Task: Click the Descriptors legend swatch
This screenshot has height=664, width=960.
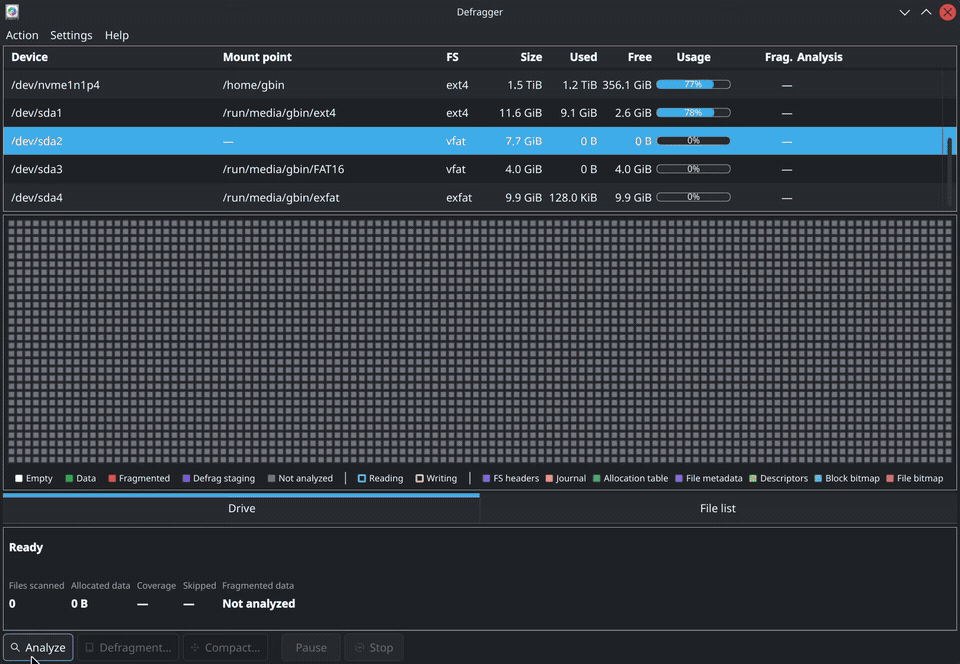Action: [x=753, y=479]
